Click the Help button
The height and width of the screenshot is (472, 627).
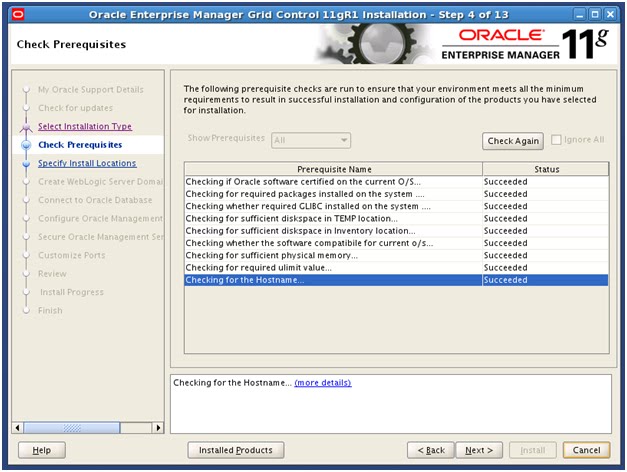coord(42,450)
